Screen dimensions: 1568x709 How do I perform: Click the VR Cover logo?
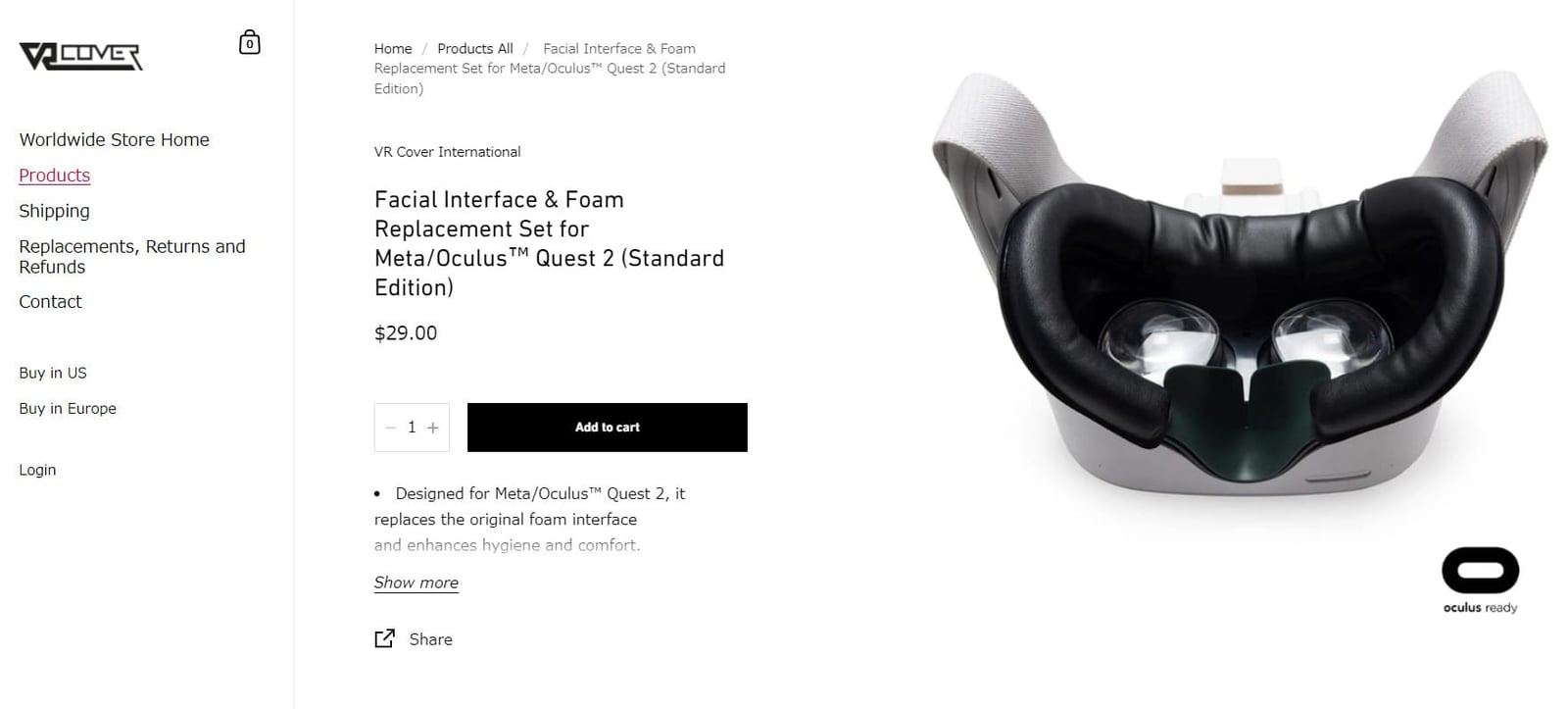tap(81, 56)
